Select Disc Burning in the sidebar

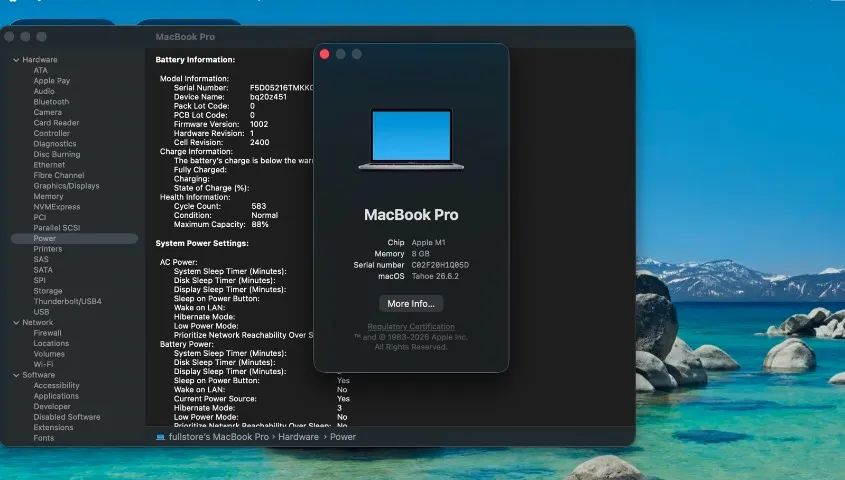point(57,154)
